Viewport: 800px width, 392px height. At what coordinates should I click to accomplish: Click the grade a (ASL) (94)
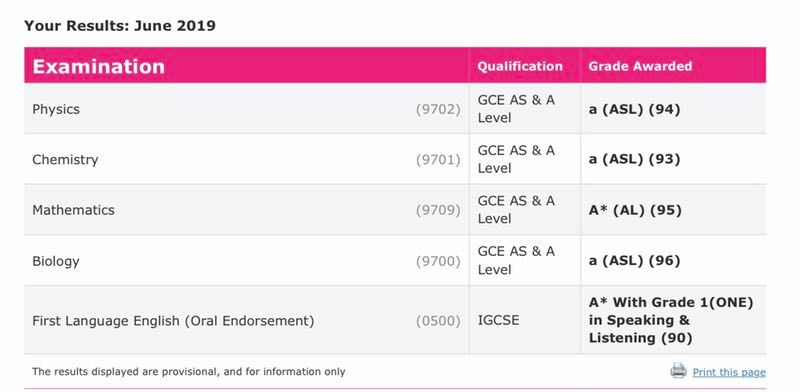coord(634,109)
